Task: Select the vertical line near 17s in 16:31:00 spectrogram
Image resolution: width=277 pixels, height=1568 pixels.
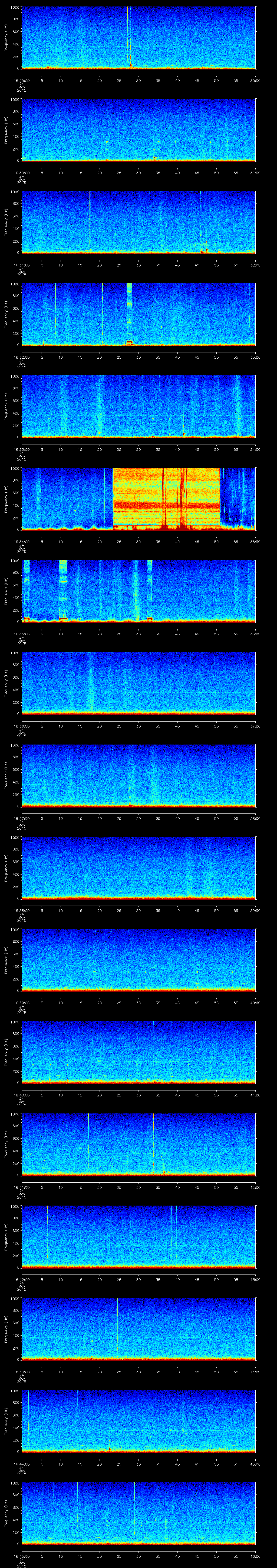Action: pyautogui.click(x=90, y=219)
